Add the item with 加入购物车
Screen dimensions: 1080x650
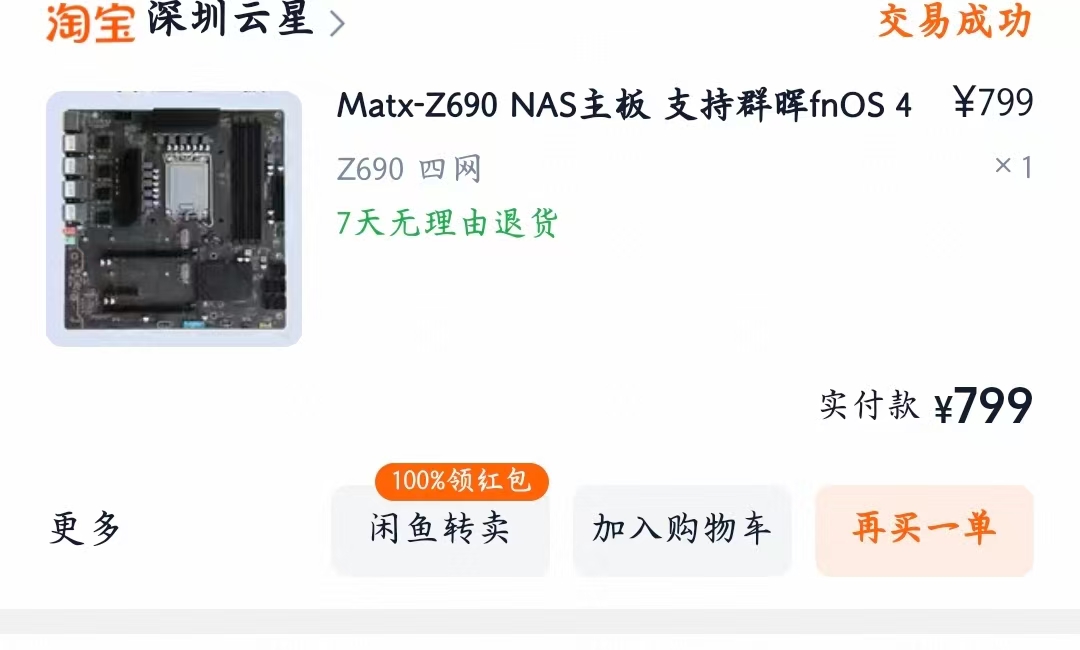pos(682,530)
